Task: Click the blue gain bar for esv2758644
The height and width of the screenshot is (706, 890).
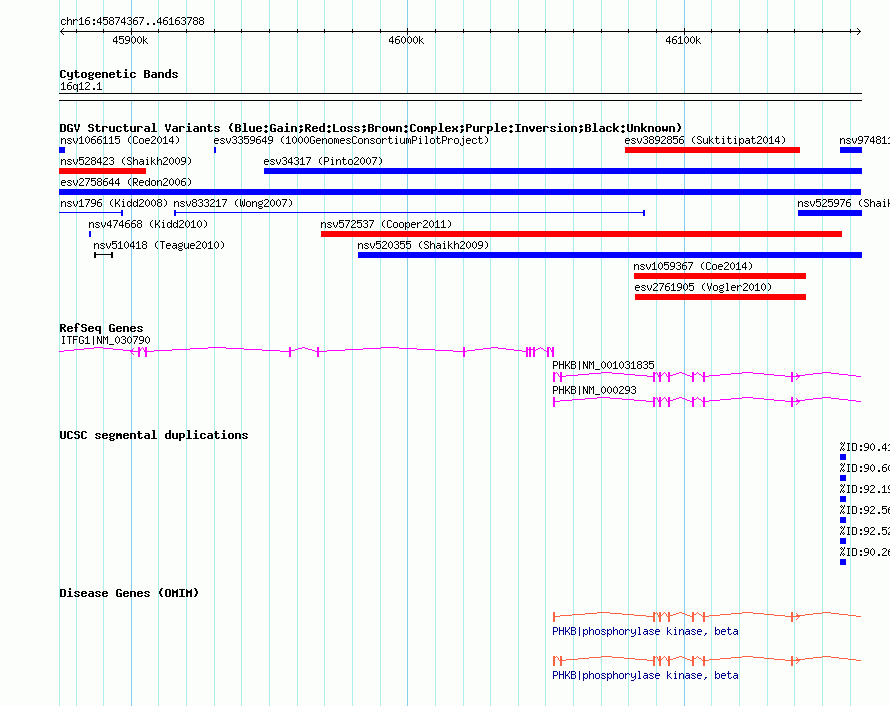Action: click(x=460, y=192)
